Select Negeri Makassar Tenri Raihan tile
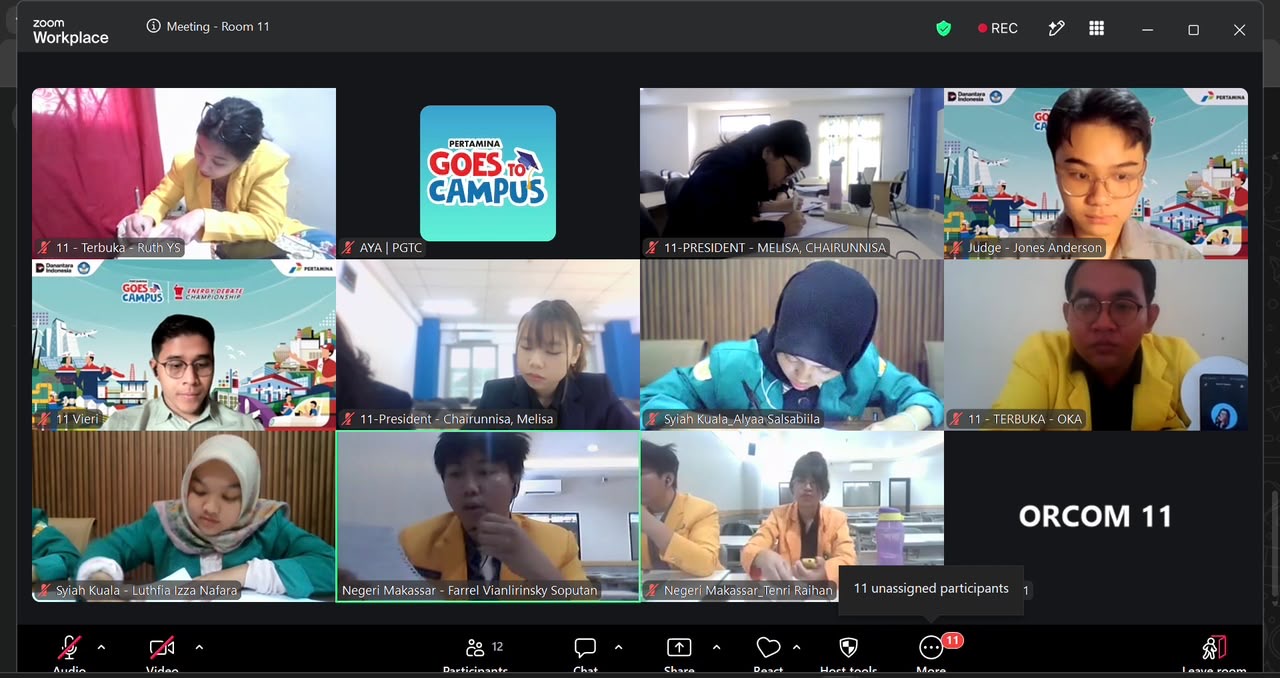The image size is (1280, 678). [792, 516]
